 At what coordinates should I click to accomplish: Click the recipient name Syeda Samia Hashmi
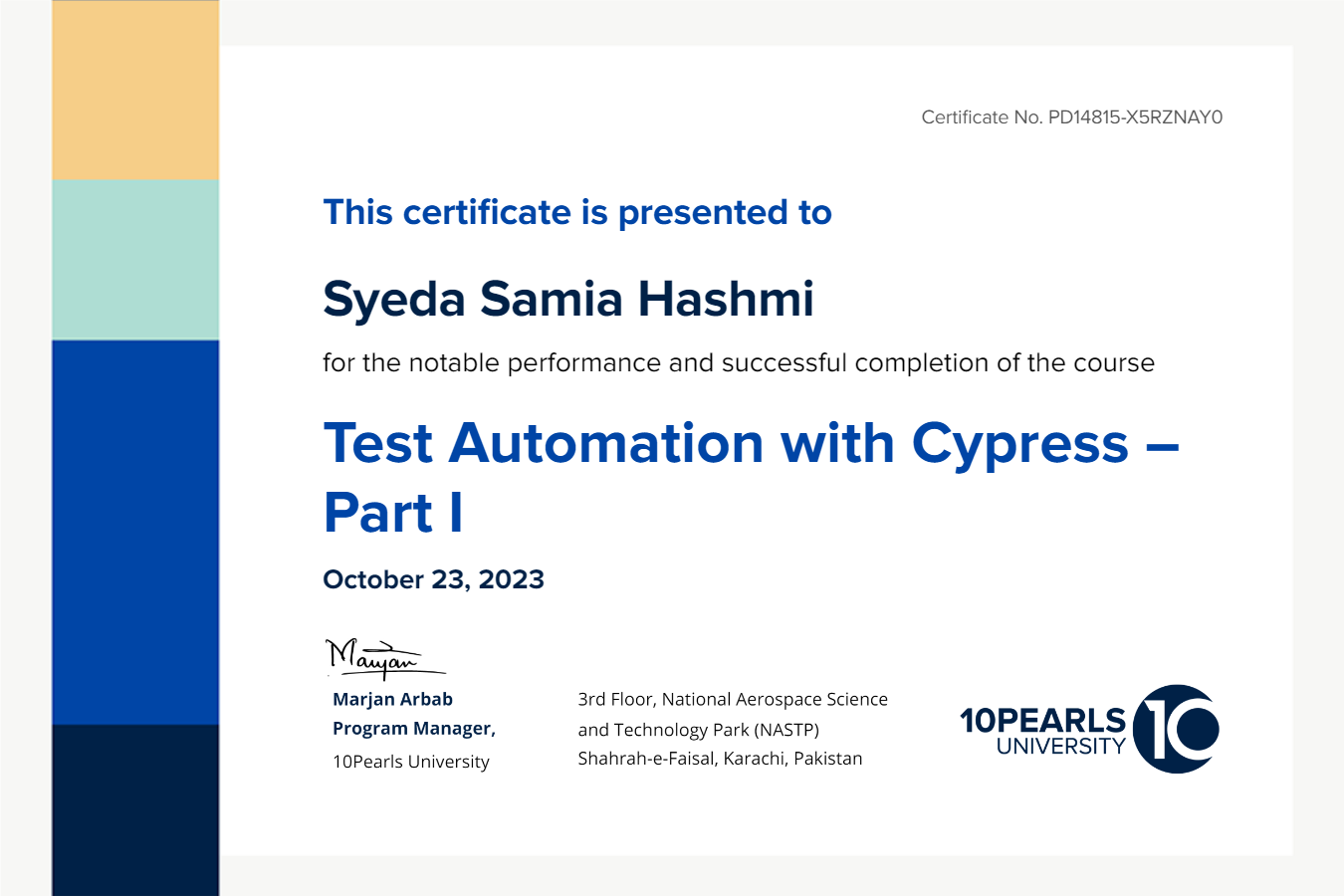coord(567,300)
